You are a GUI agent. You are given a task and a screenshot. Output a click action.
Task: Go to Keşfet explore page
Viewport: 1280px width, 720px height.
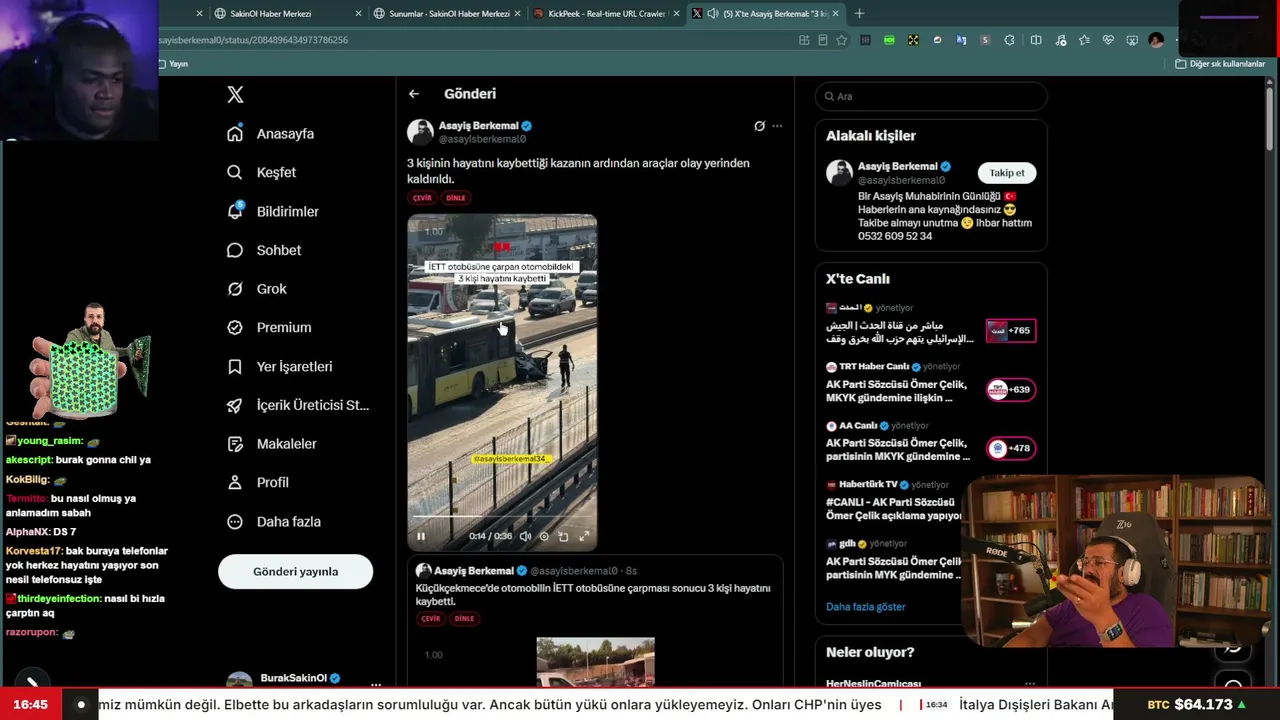pyautogui.click(x=262, y=172)
